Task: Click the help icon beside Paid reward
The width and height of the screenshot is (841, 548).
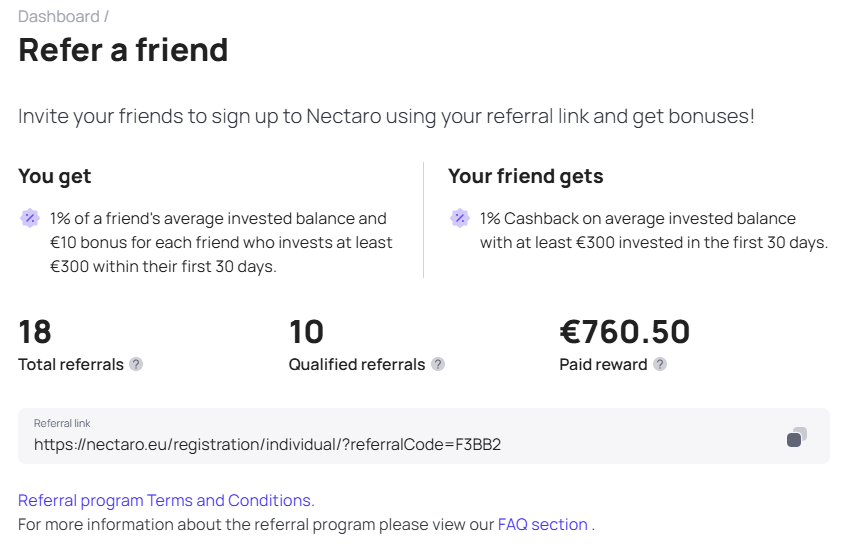Action: tap(660, 364)
